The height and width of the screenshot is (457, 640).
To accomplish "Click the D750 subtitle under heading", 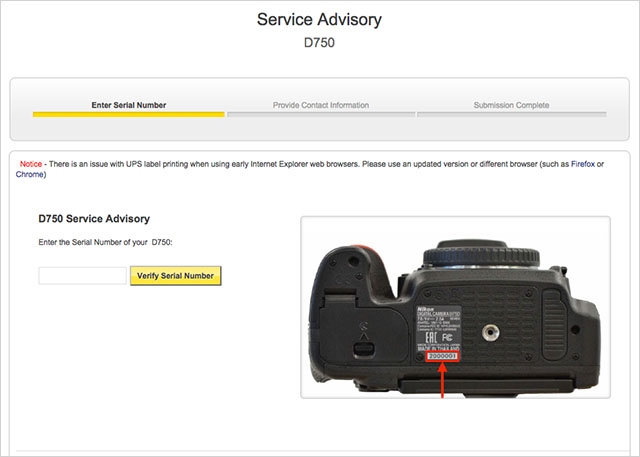I will coord(319,42).
